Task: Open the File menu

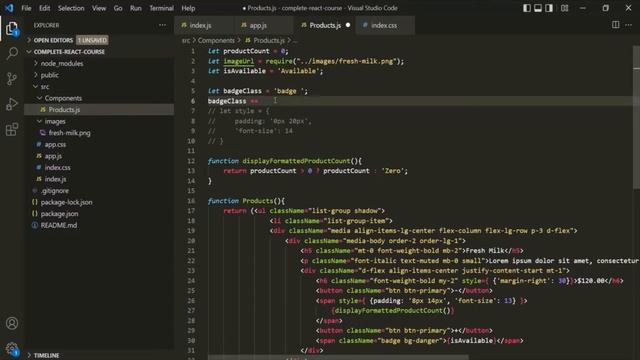Action: tap(26, 8)
